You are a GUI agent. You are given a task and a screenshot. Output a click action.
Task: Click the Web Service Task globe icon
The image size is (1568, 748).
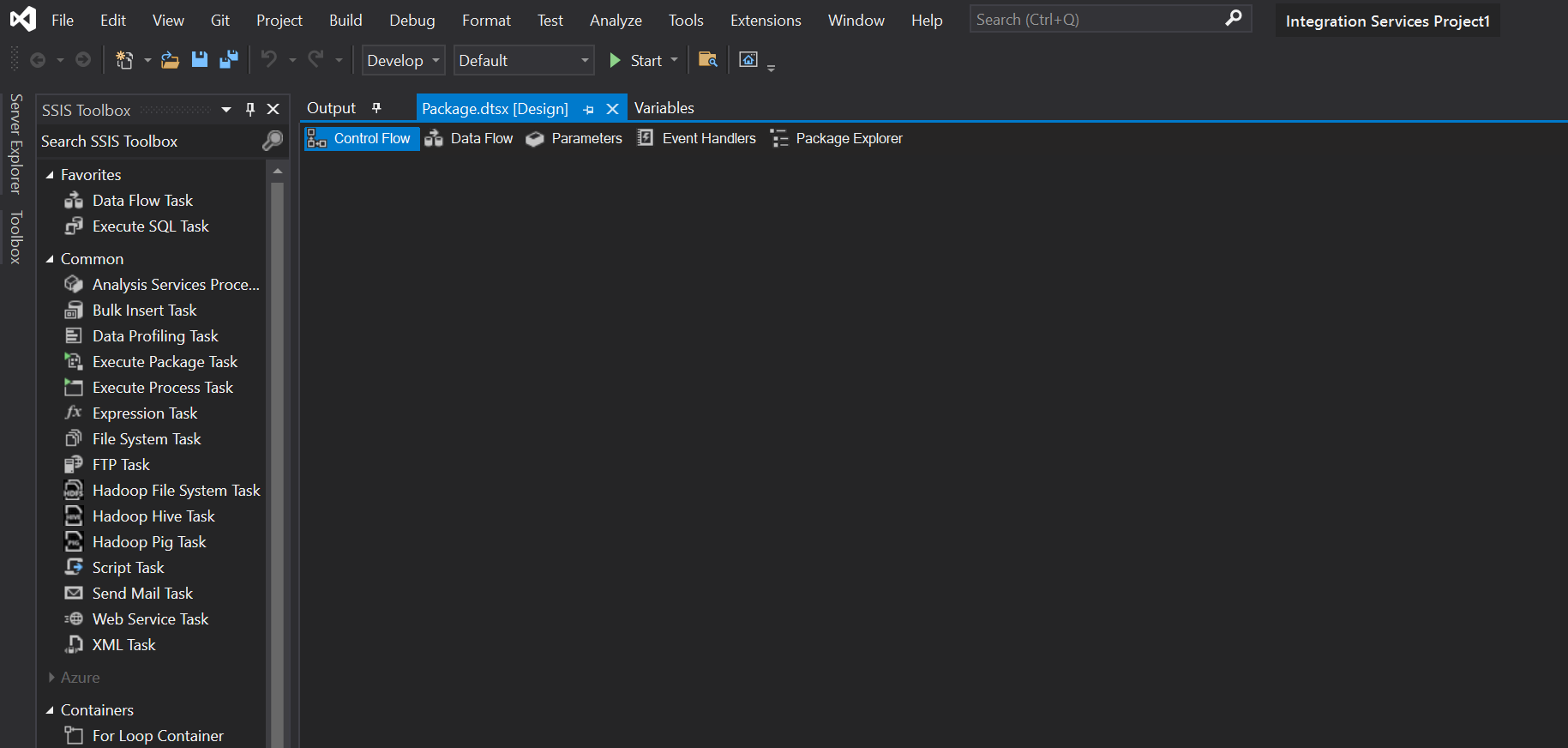[74, 619]
